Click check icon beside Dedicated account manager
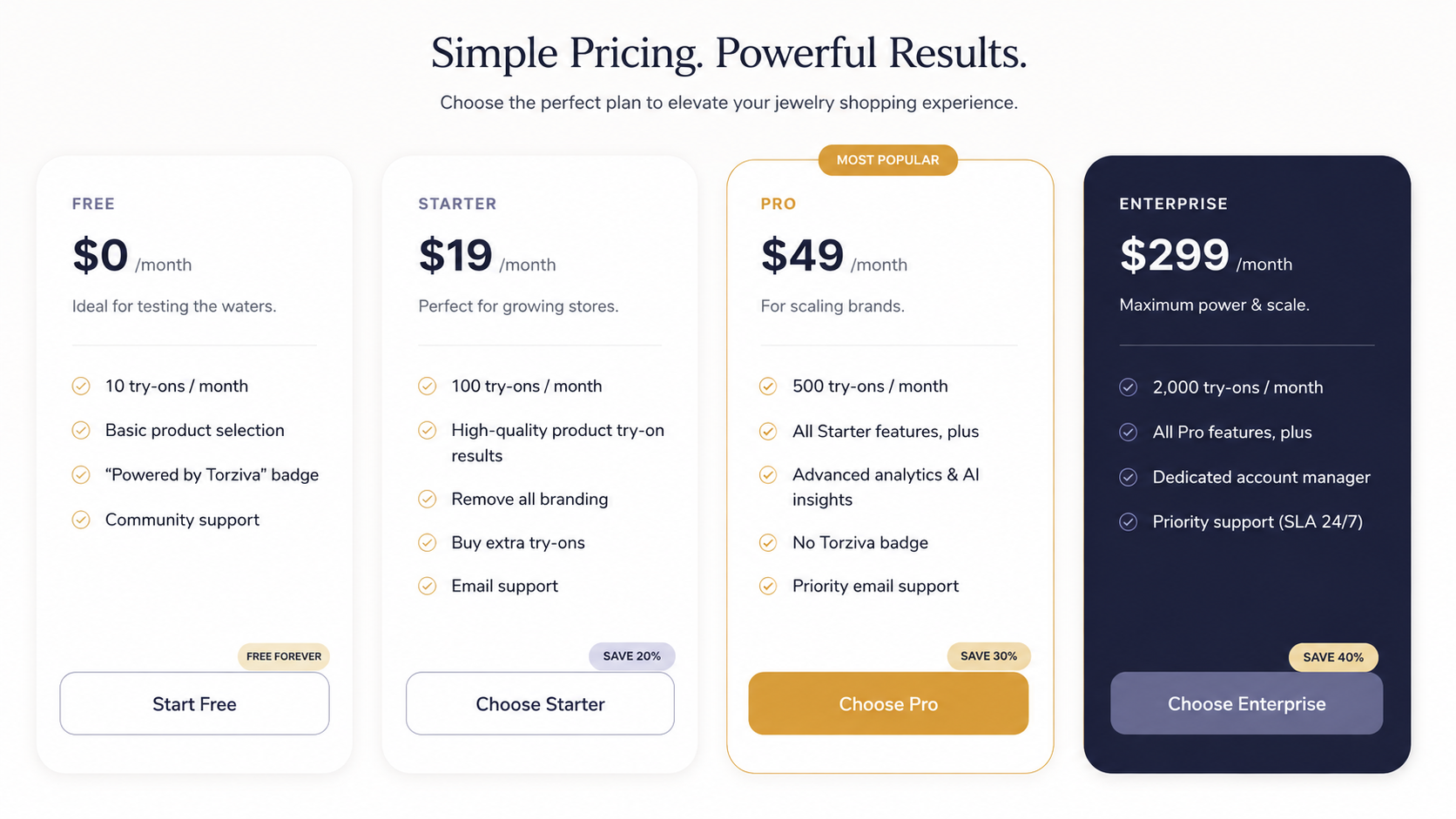Viewport: 1456px width, 819px height. coord(1129,477)
